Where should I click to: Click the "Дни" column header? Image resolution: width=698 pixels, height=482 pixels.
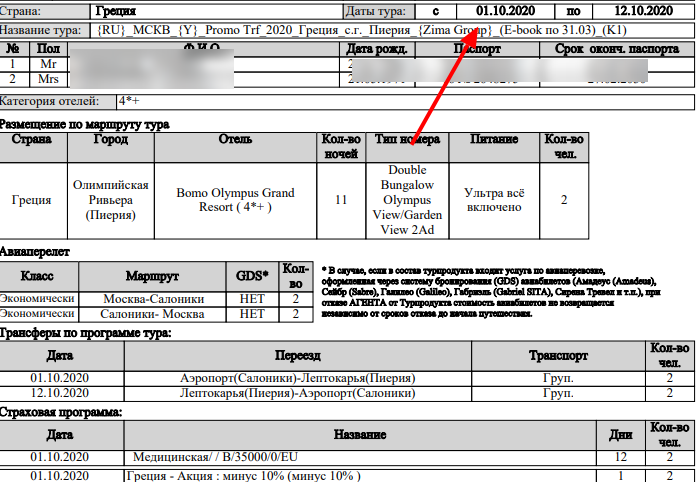[x=621, y=435]
